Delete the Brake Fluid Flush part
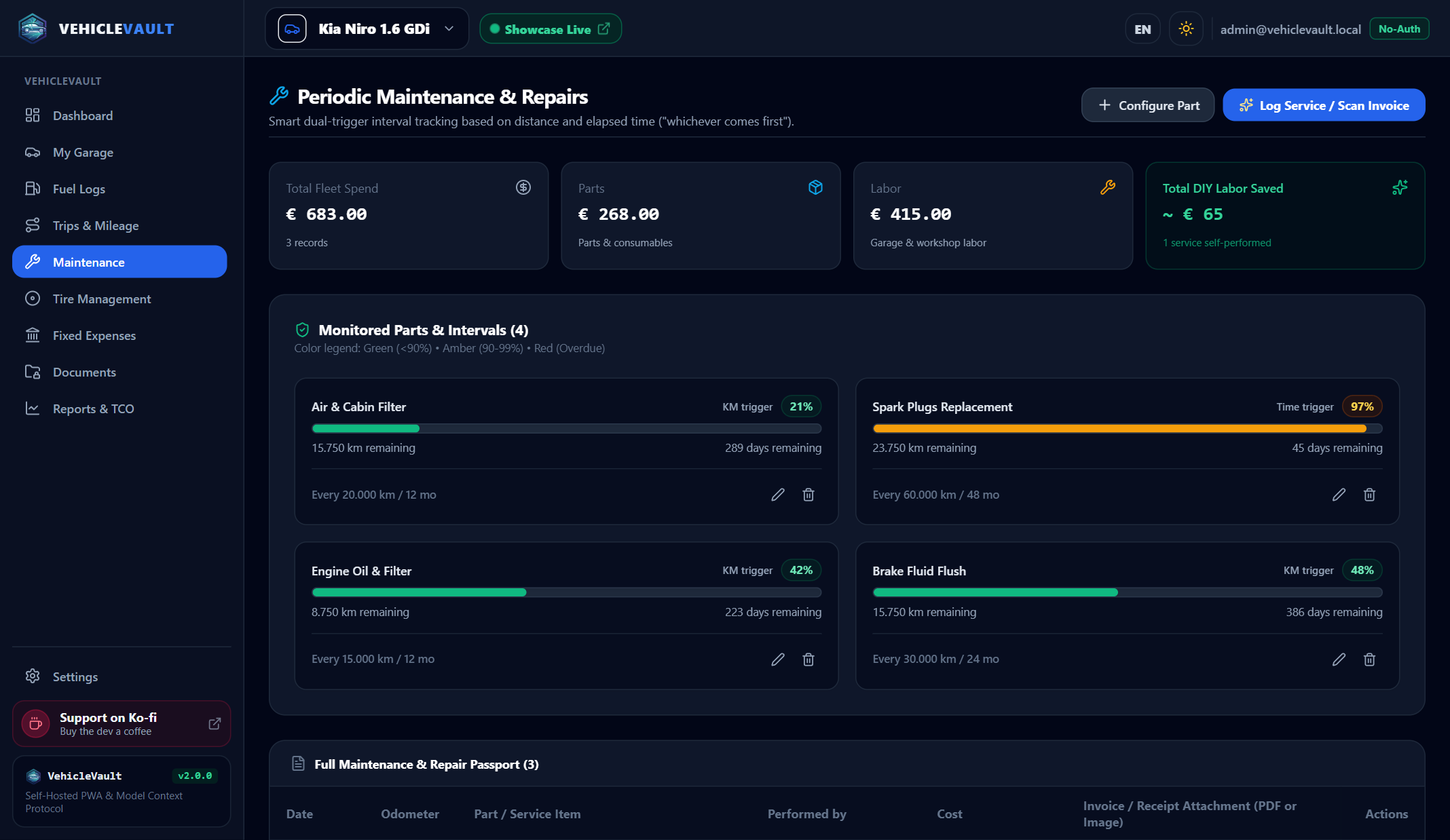1450x840 pixels. tap(1369, 659)
